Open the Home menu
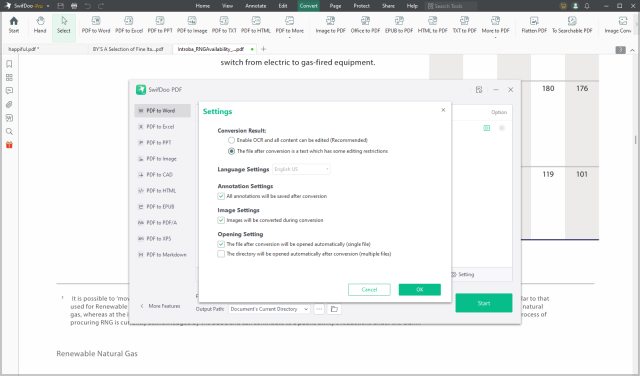This screenshot has height=376, width=640. [202, 6]
